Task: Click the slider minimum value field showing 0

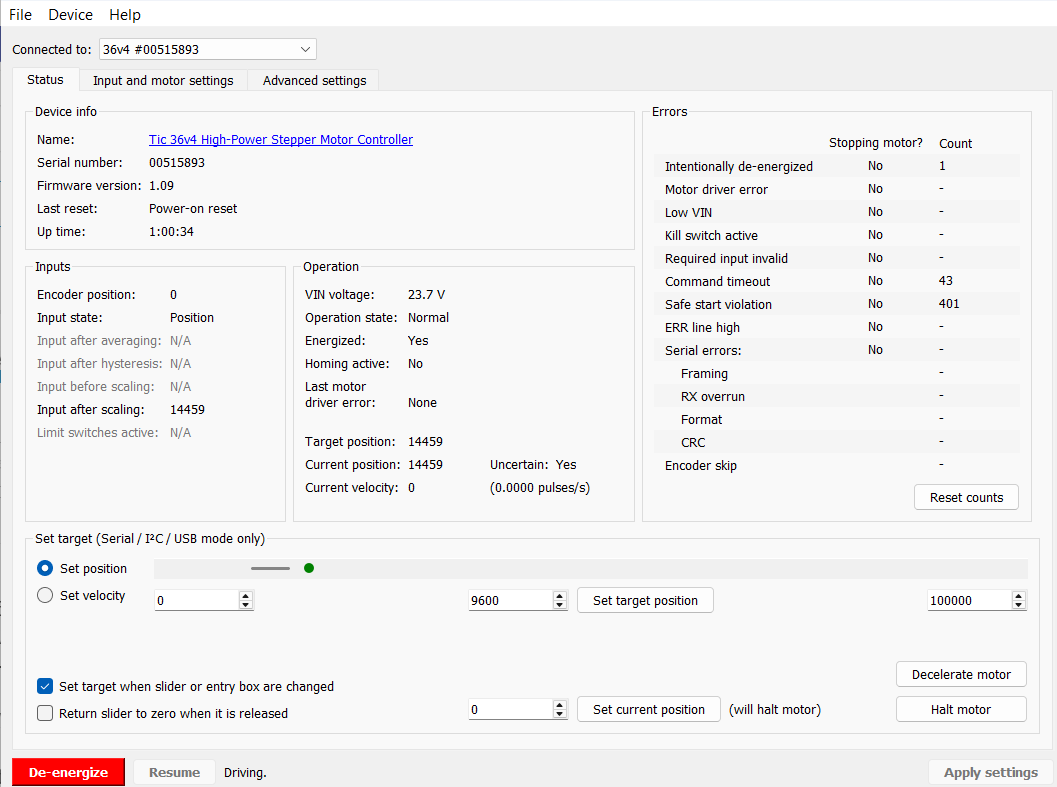Action: click(197, 600)
